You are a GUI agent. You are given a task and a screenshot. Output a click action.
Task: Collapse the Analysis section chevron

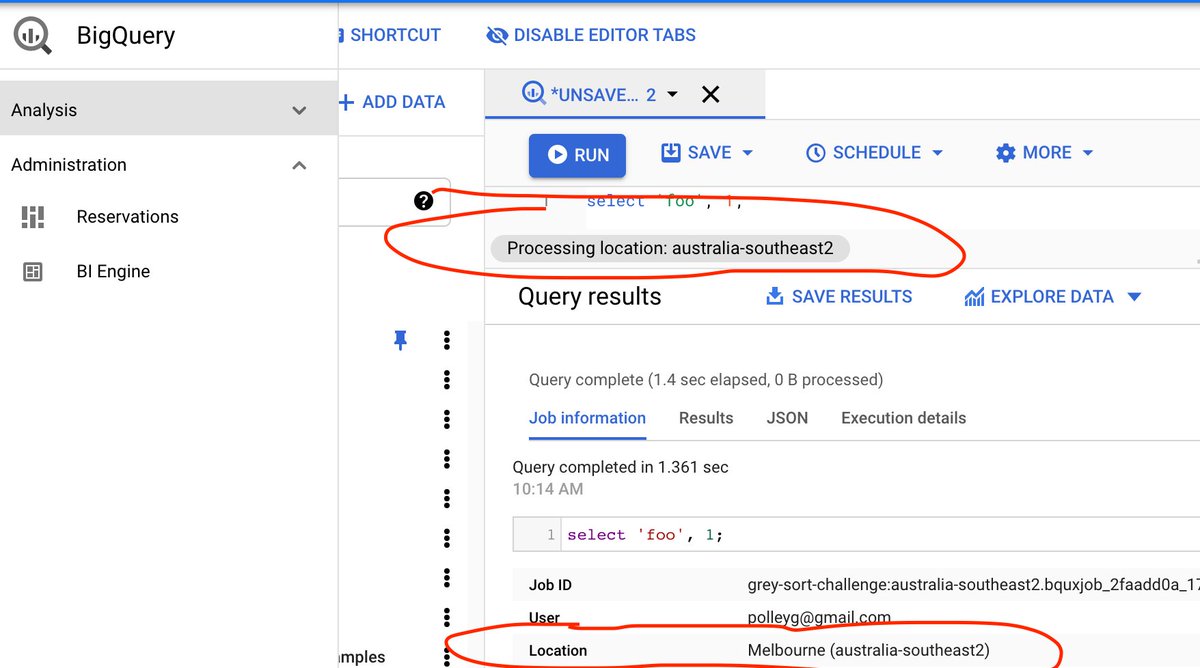pyautogui.click(x=299, y=110)
